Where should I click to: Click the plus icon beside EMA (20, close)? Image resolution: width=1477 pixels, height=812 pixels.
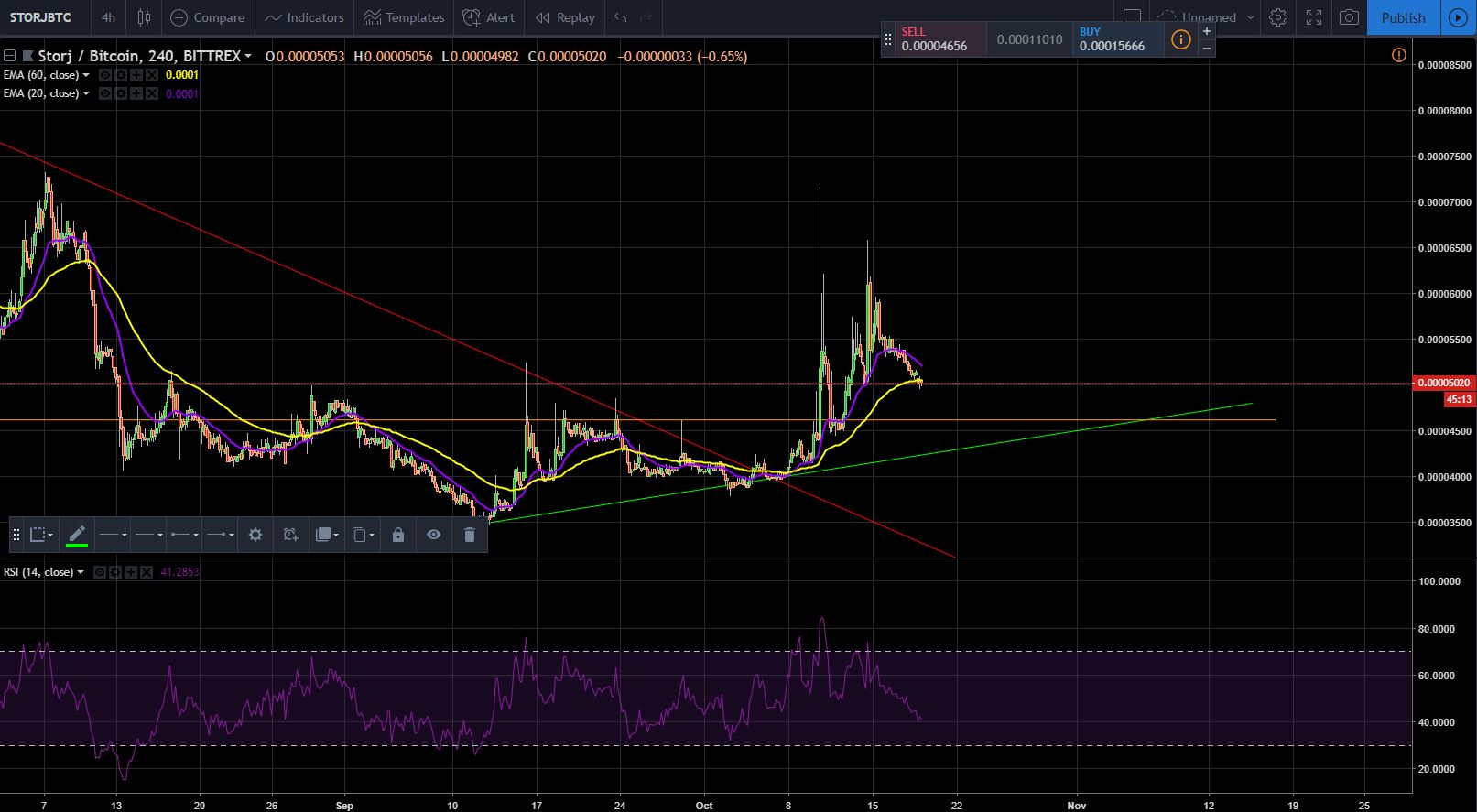click(x=136, y=93)
